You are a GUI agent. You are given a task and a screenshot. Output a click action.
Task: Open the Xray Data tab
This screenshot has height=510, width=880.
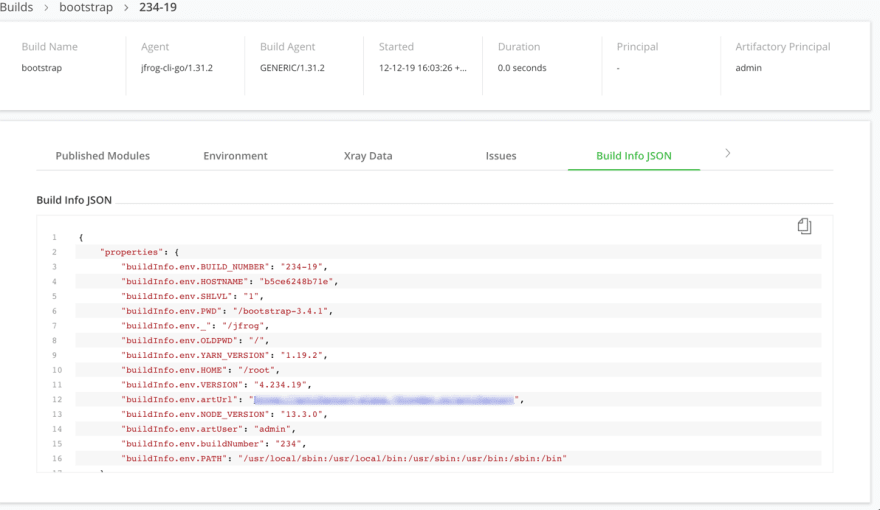368,155
